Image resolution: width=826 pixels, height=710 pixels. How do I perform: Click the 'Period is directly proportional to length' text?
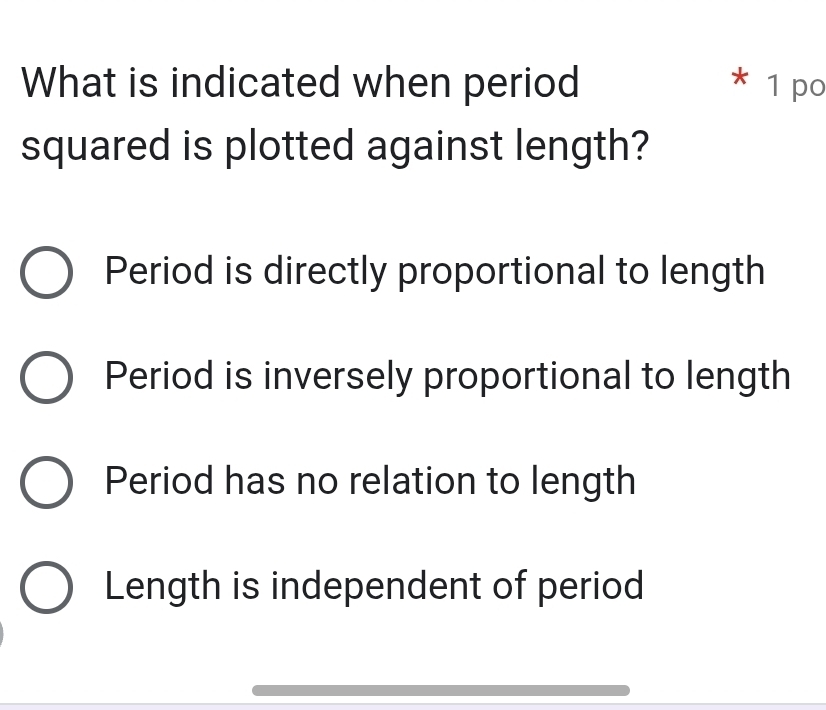click(x=434, y=271)
